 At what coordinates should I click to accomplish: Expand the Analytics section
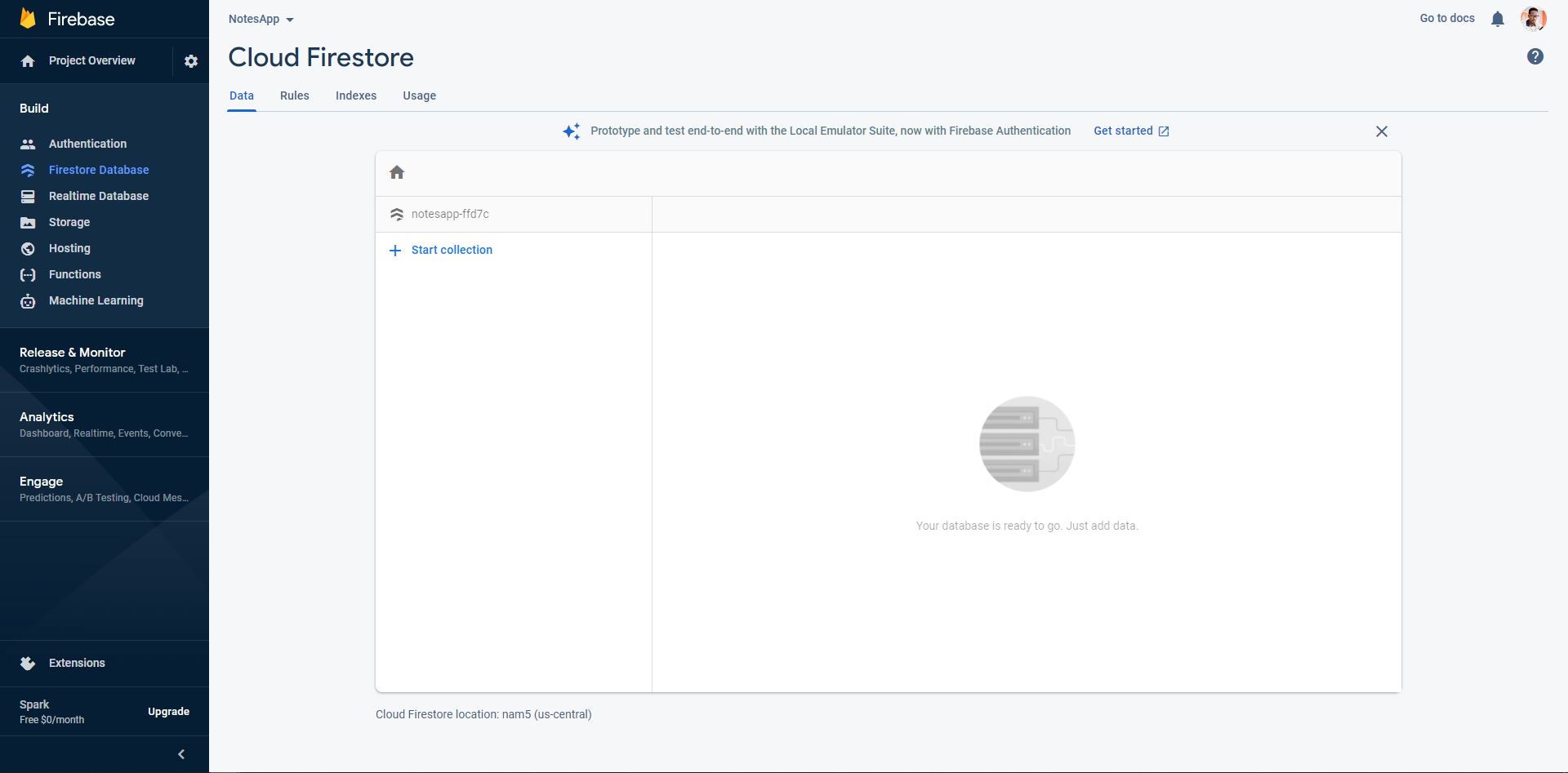105,424
